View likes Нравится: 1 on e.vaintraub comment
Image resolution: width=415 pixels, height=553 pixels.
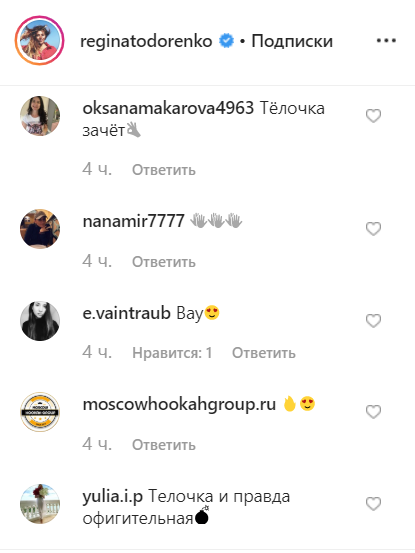click(x=172, y=353)
